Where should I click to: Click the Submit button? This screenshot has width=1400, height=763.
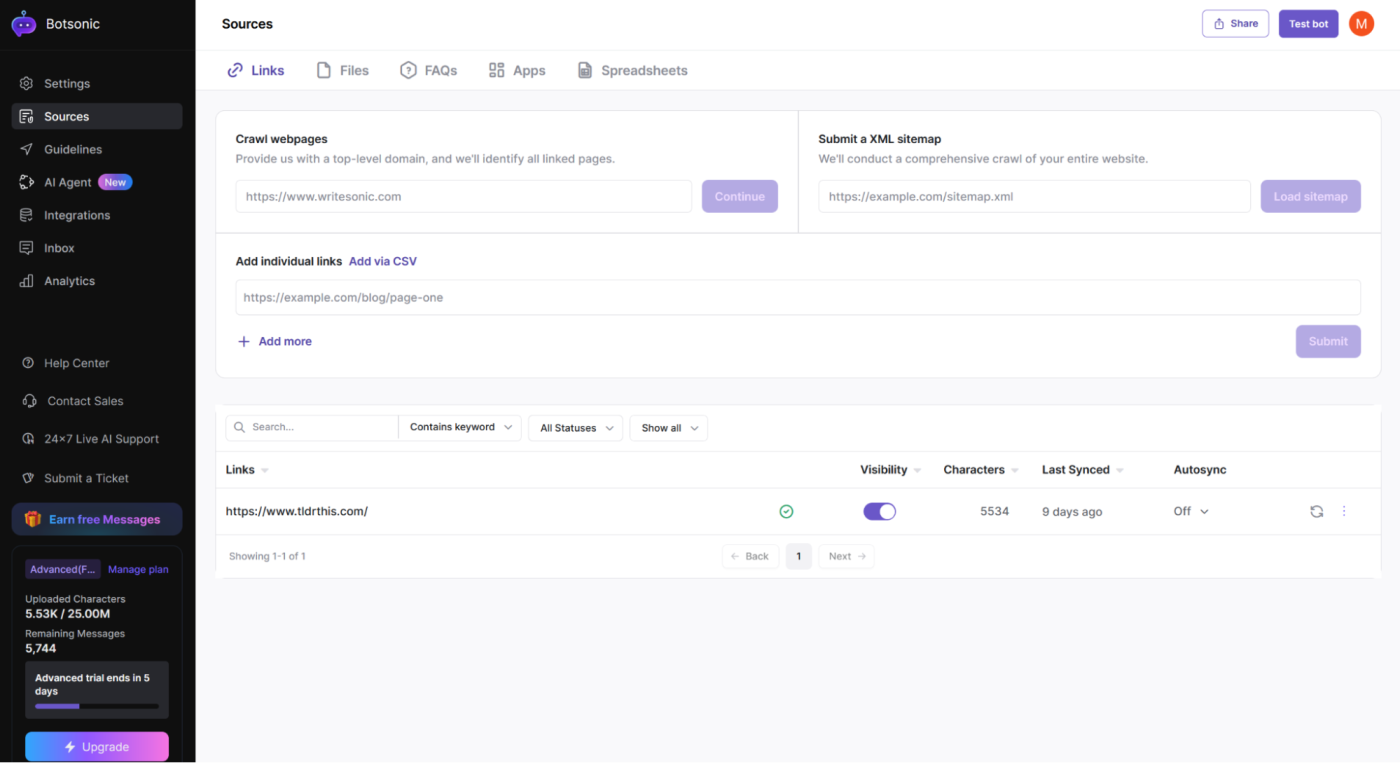pyautogui.click(x=1328, y=342)
